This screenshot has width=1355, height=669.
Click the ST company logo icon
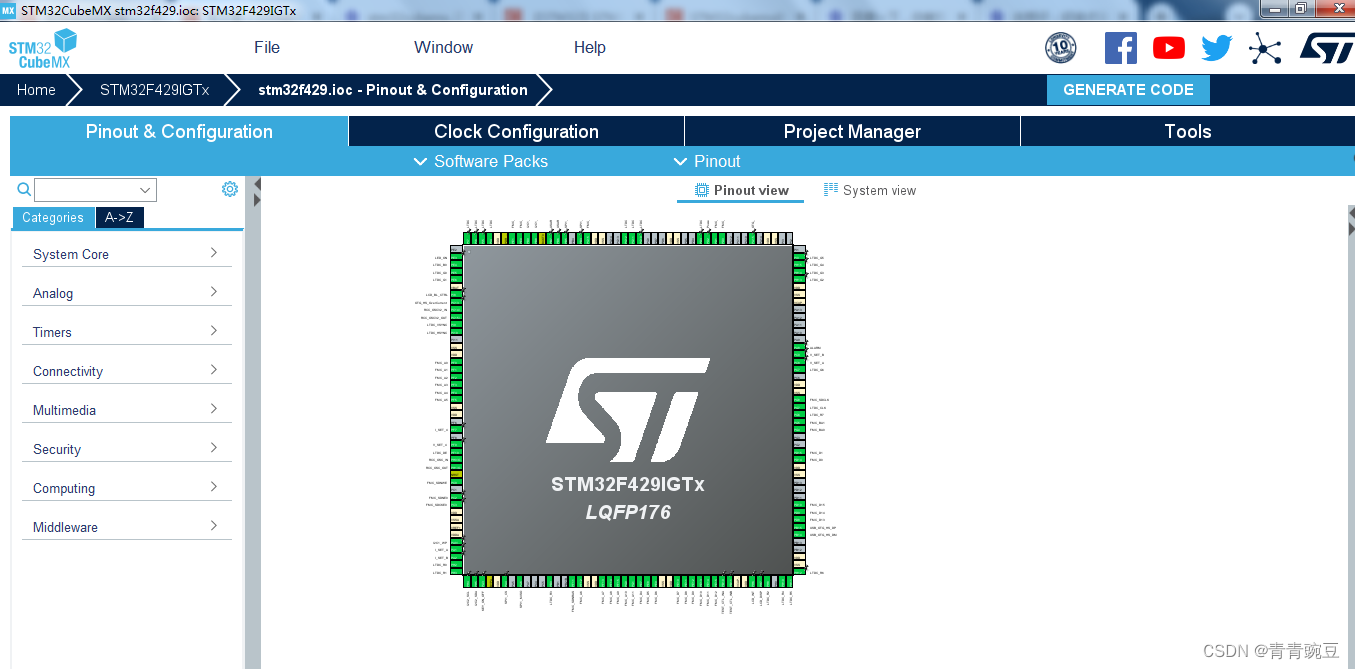(1326, 48)
